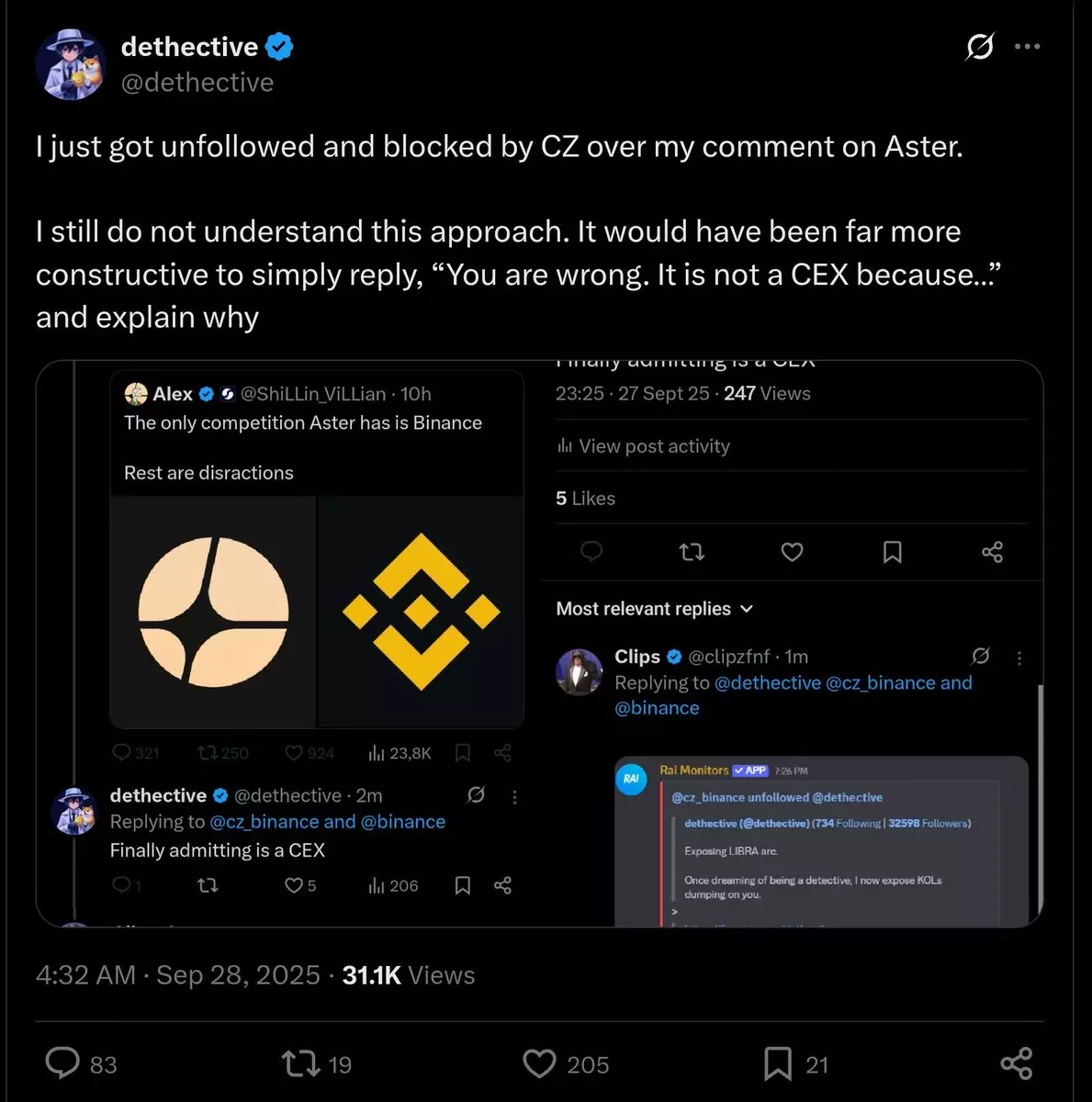Screen dimensions: 1092x1102
Task: Click the repost icon showing 19
Action: 300,1063
